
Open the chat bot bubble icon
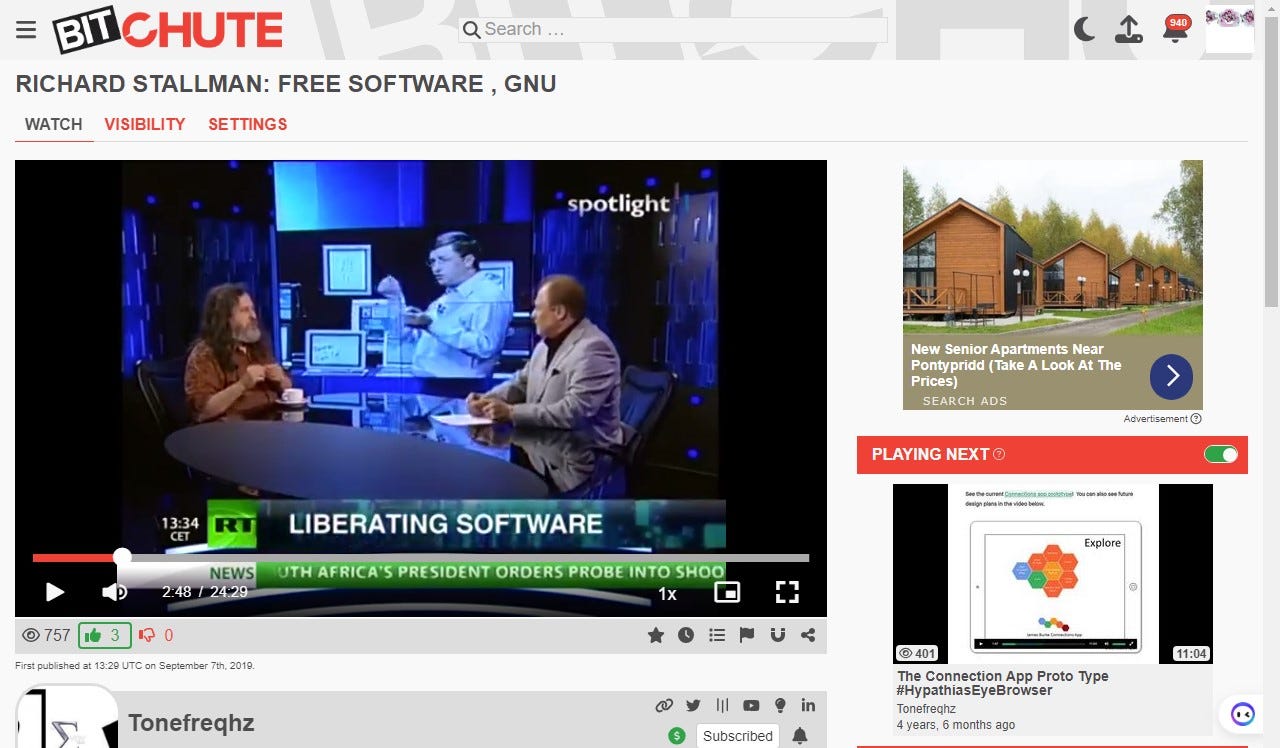pyautogui.click(x=1243, y=714)
